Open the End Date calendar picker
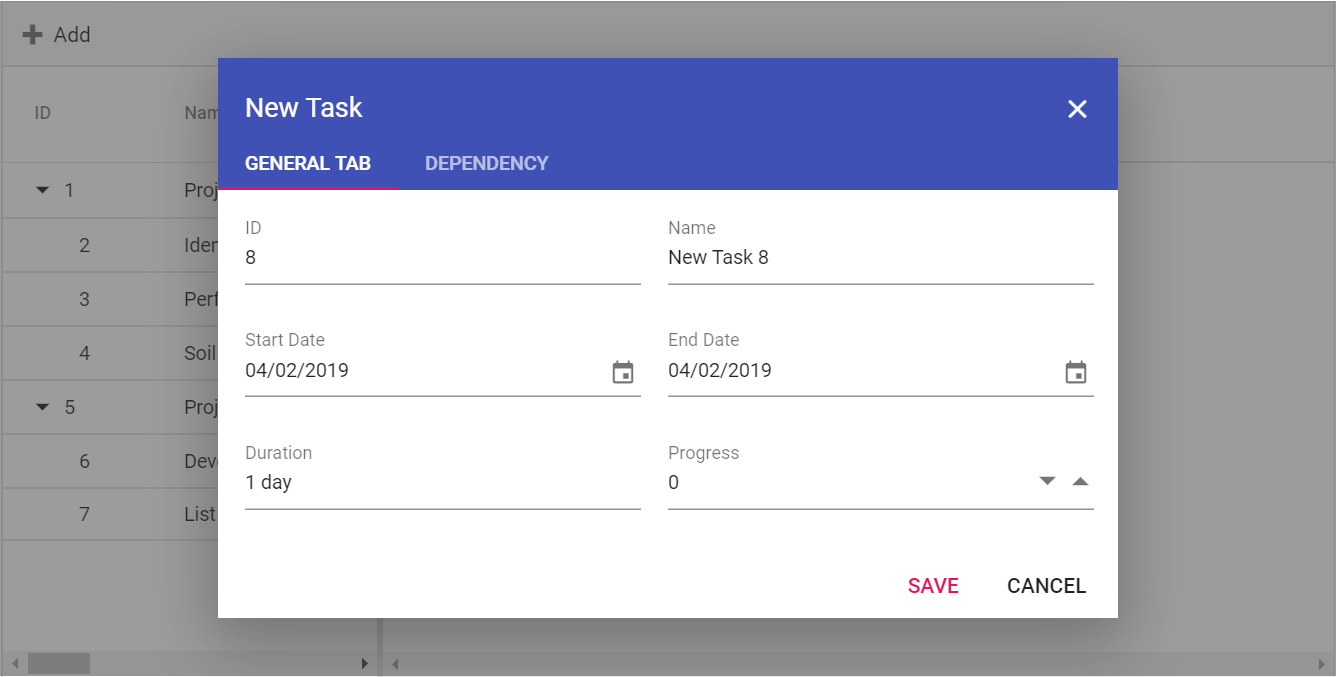 point(1076,372)
